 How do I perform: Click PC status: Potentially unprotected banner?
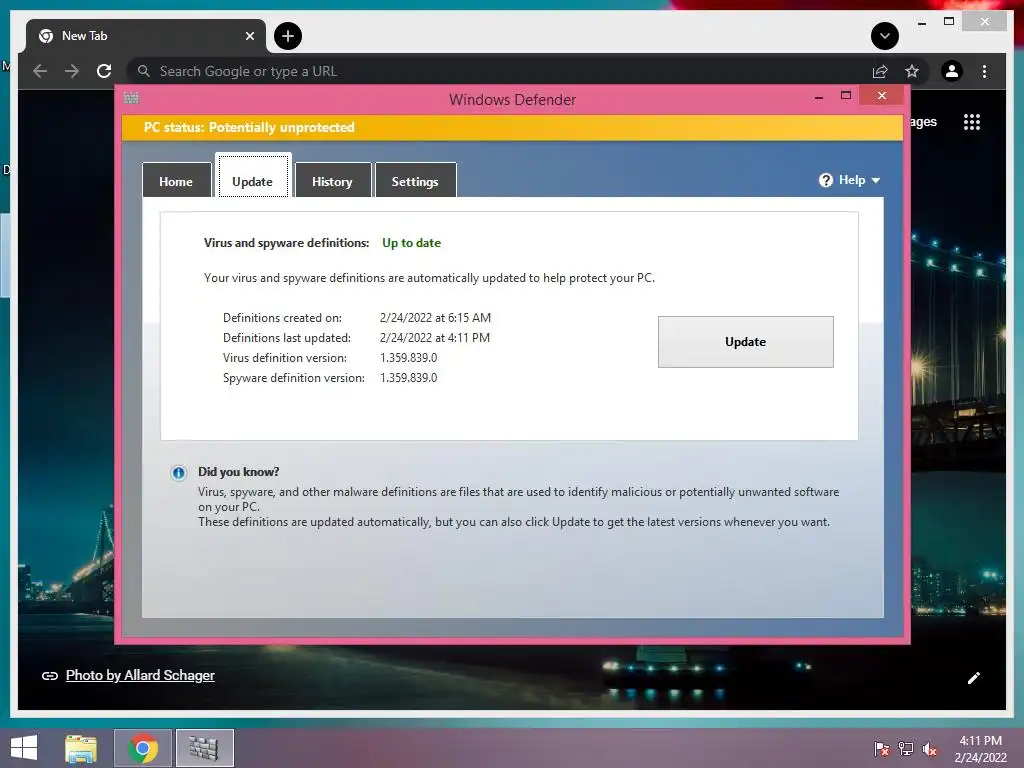click(513, 127)
